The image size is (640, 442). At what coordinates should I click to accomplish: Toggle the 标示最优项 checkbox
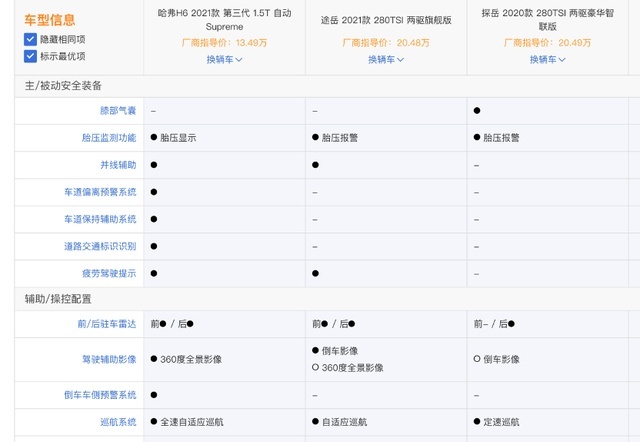31,56
